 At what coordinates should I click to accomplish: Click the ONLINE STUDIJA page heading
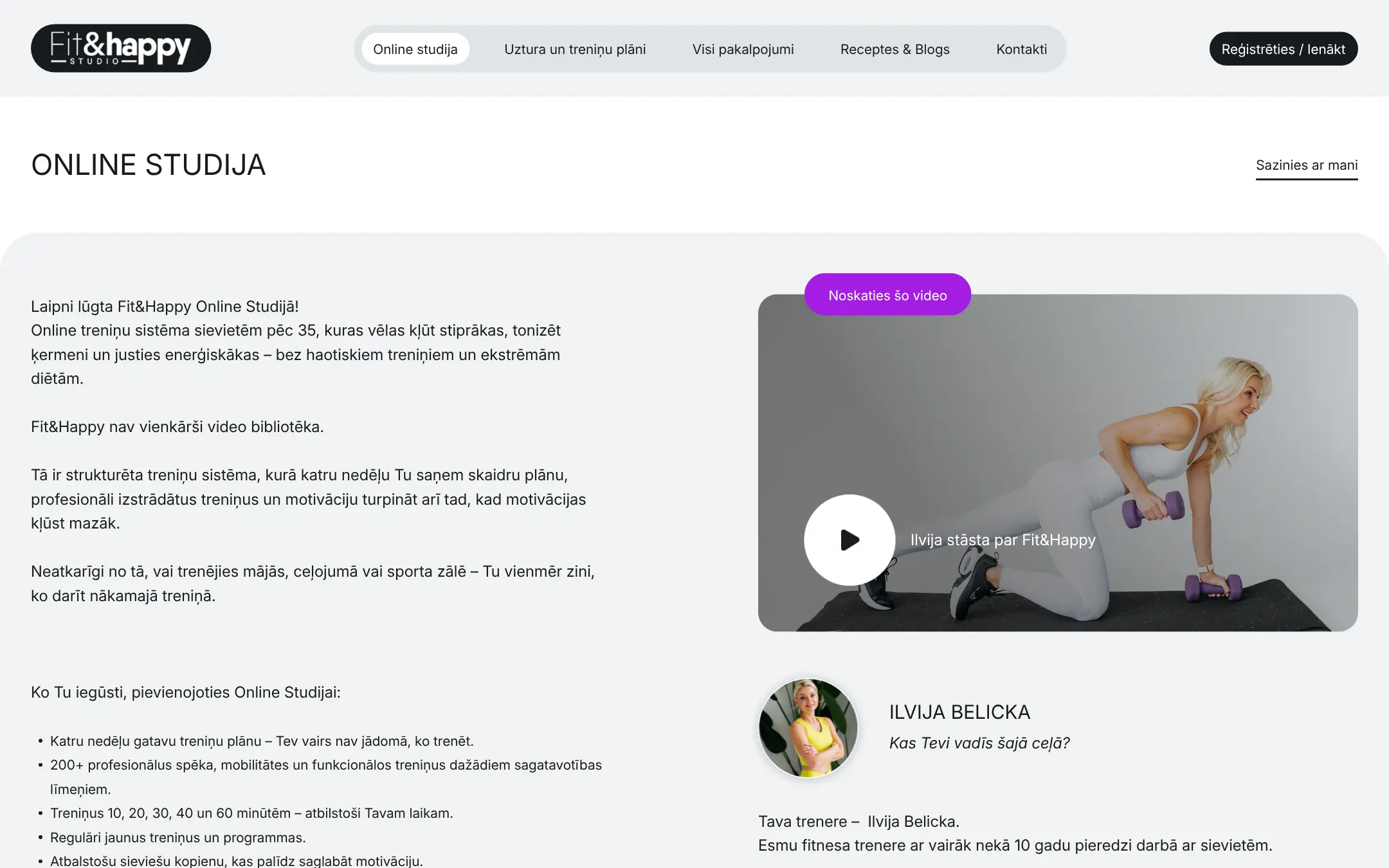point(149,165)
